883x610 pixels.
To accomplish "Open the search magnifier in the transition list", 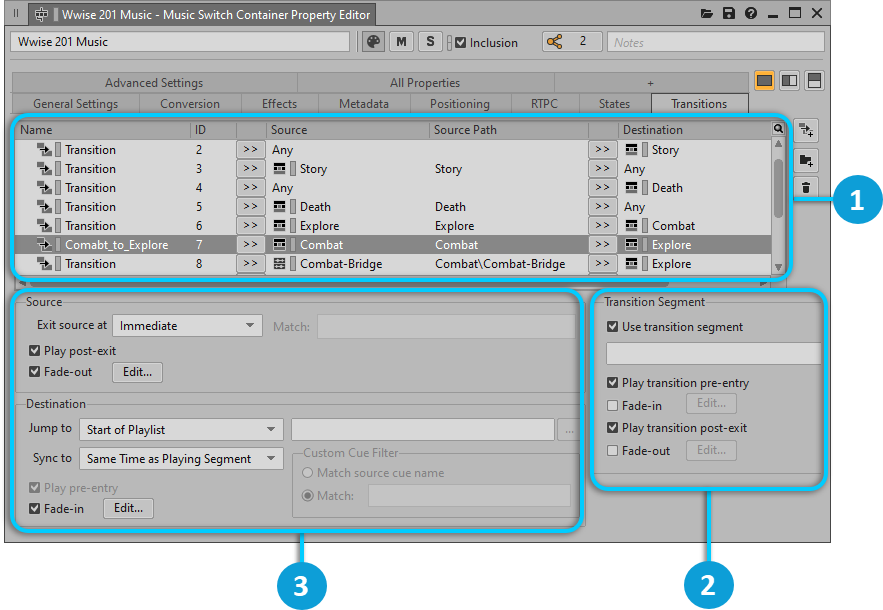I will point(778,129).
